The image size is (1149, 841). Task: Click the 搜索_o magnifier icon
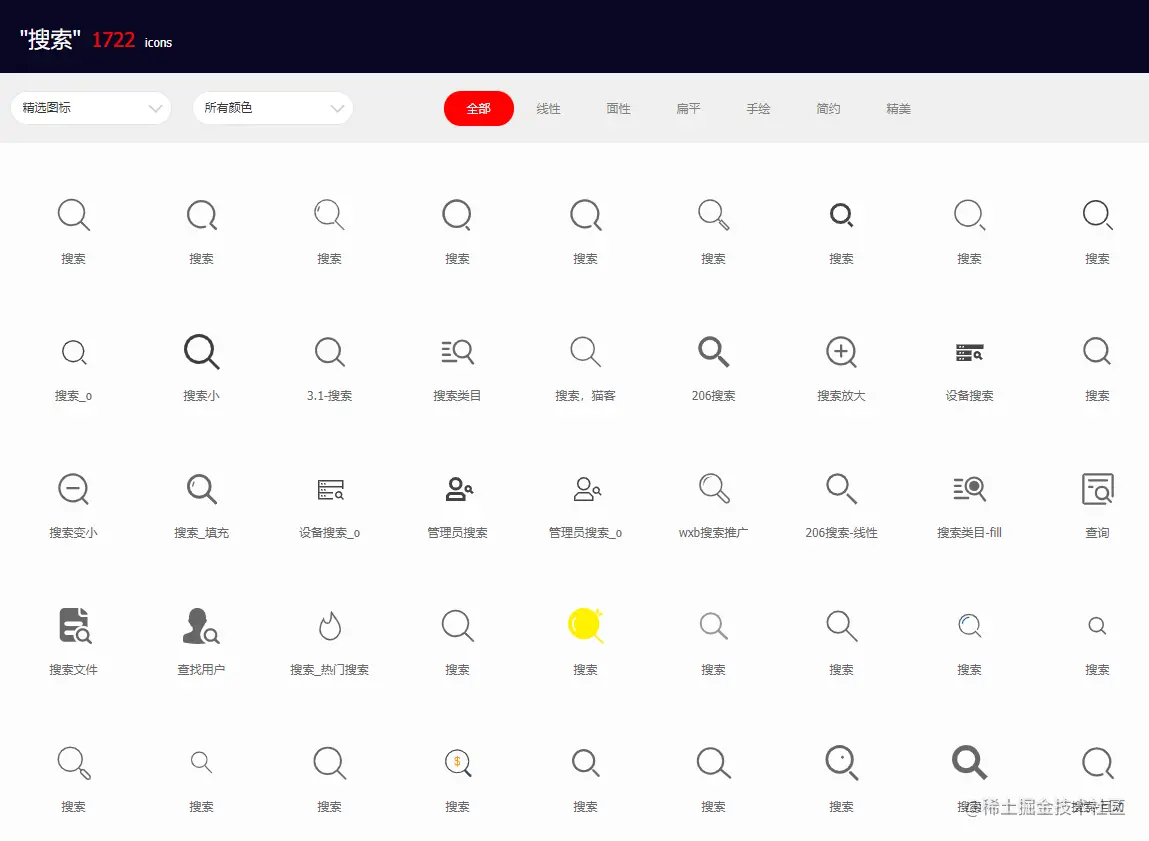[73, 352]
